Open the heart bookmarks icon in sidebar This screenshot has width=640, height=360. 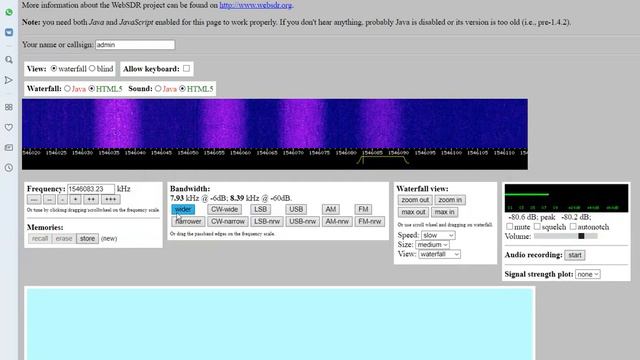coord(9,127)
